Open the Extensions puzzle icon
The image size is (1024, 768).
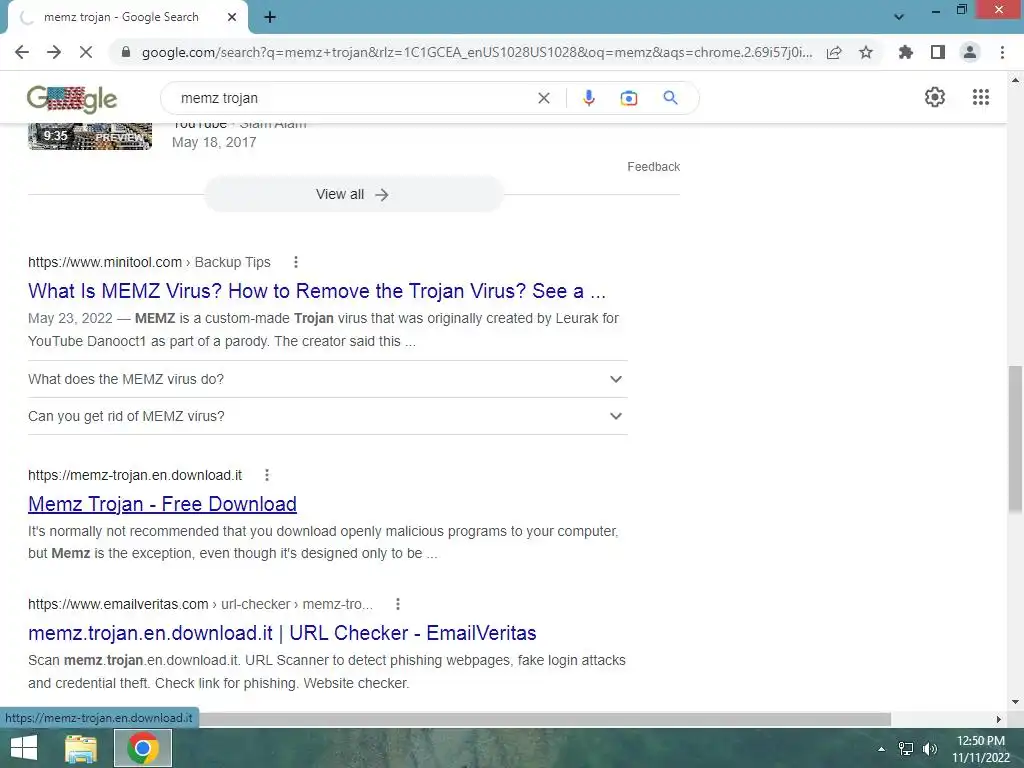click(906, 52)
